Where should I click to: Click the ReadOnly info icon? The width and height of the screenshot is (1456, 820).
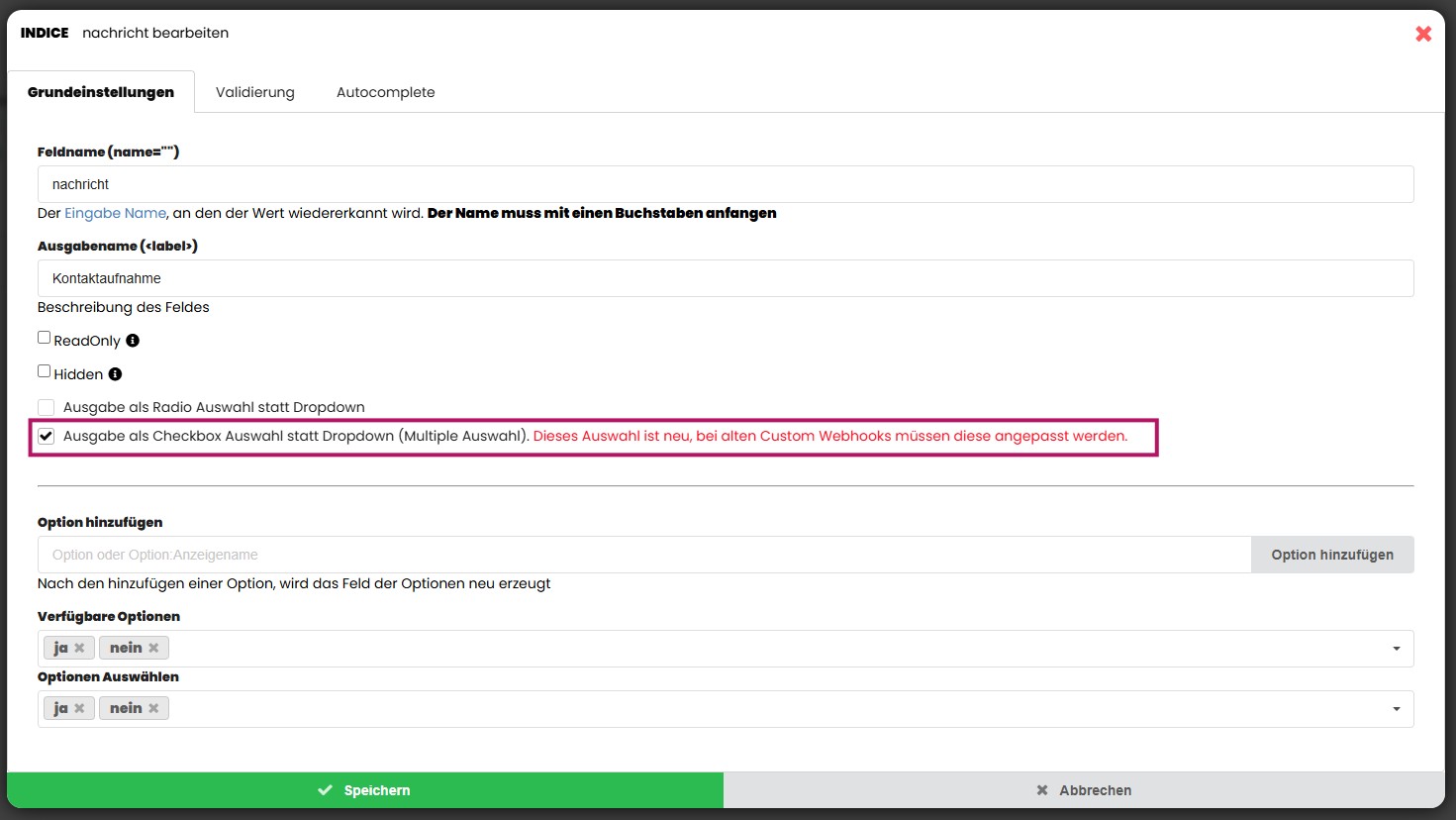click(133, 341)
